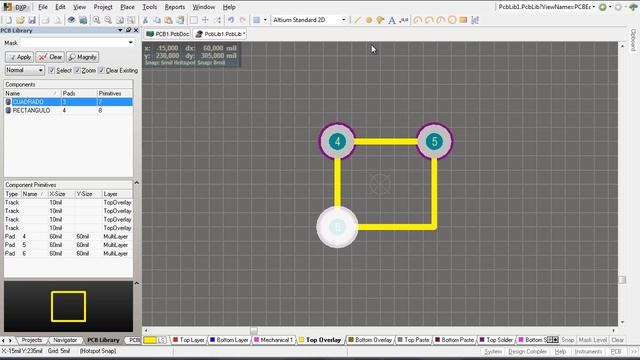
Task: Select the Place Pad tool
Action: point(369,20)
